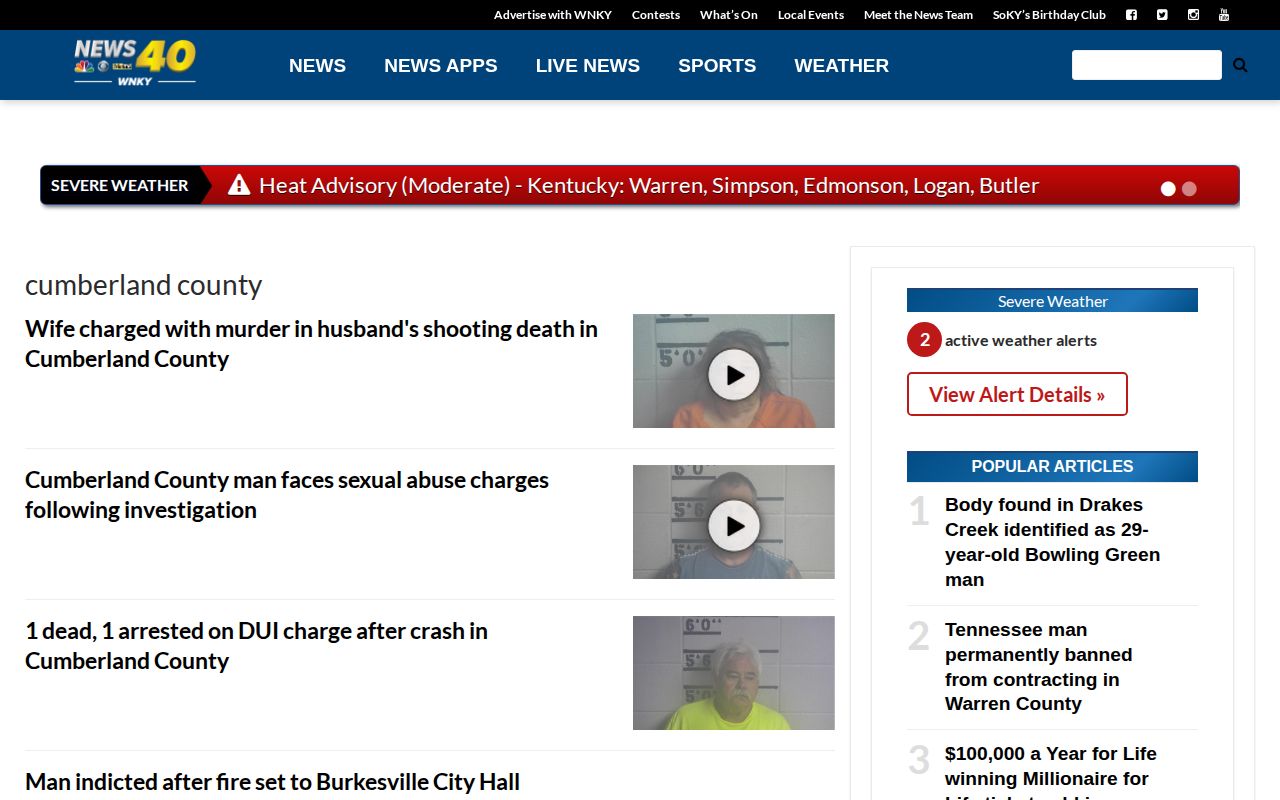Click the search magnifier icon

pos(1240,65)
